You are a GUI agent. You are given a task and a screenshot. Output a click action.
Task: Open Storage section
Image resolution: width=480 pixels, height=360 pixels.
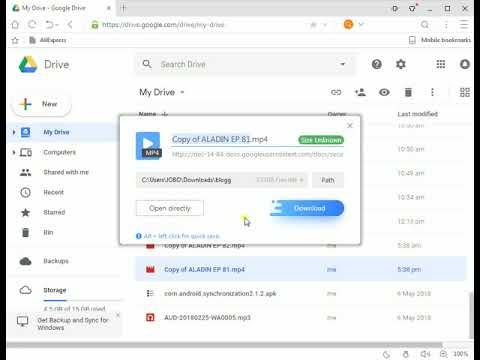[55, 290]
